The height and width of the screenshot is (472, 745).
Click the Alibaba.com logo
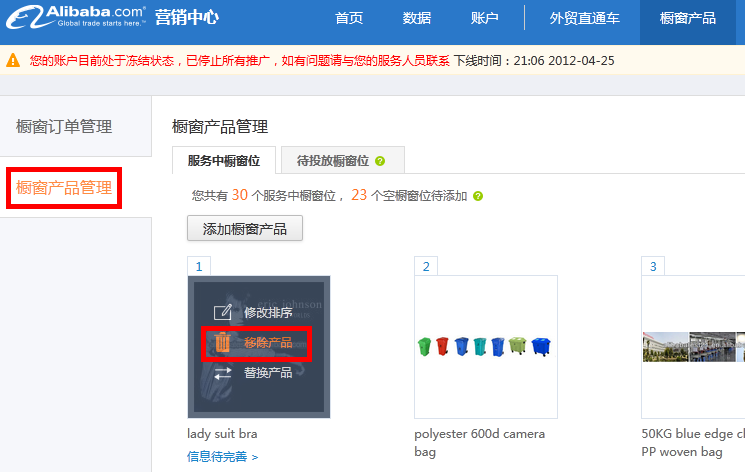[73, 17]
